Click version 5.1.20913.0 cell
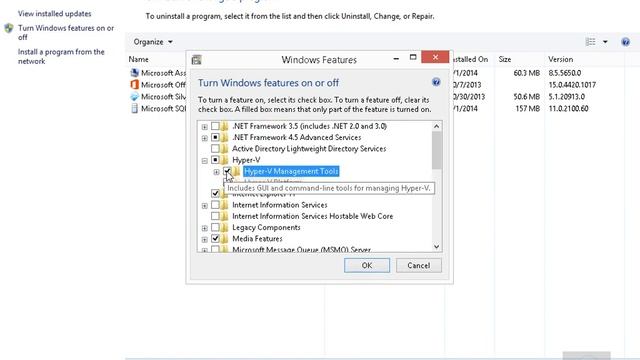 point(567,97)
